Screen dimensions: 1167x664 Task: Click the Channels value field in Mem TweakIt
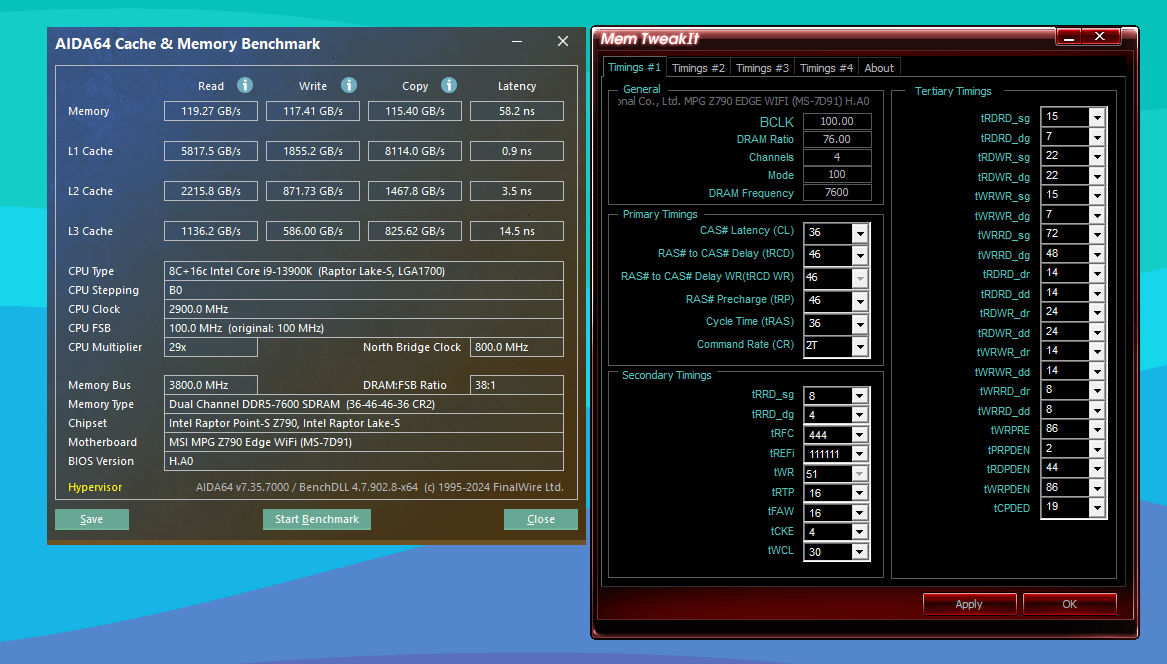837,157
